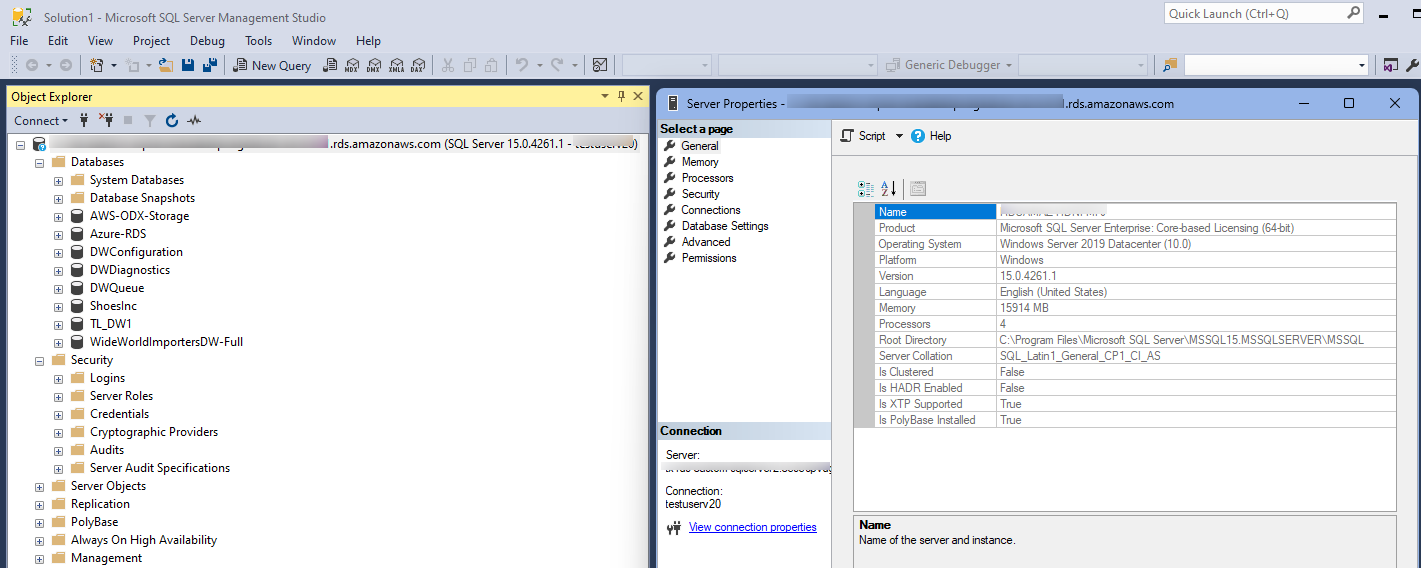Select the Server Collation property row
Viewport: 1421px width, 568px height.
(x=1135, y=356)
